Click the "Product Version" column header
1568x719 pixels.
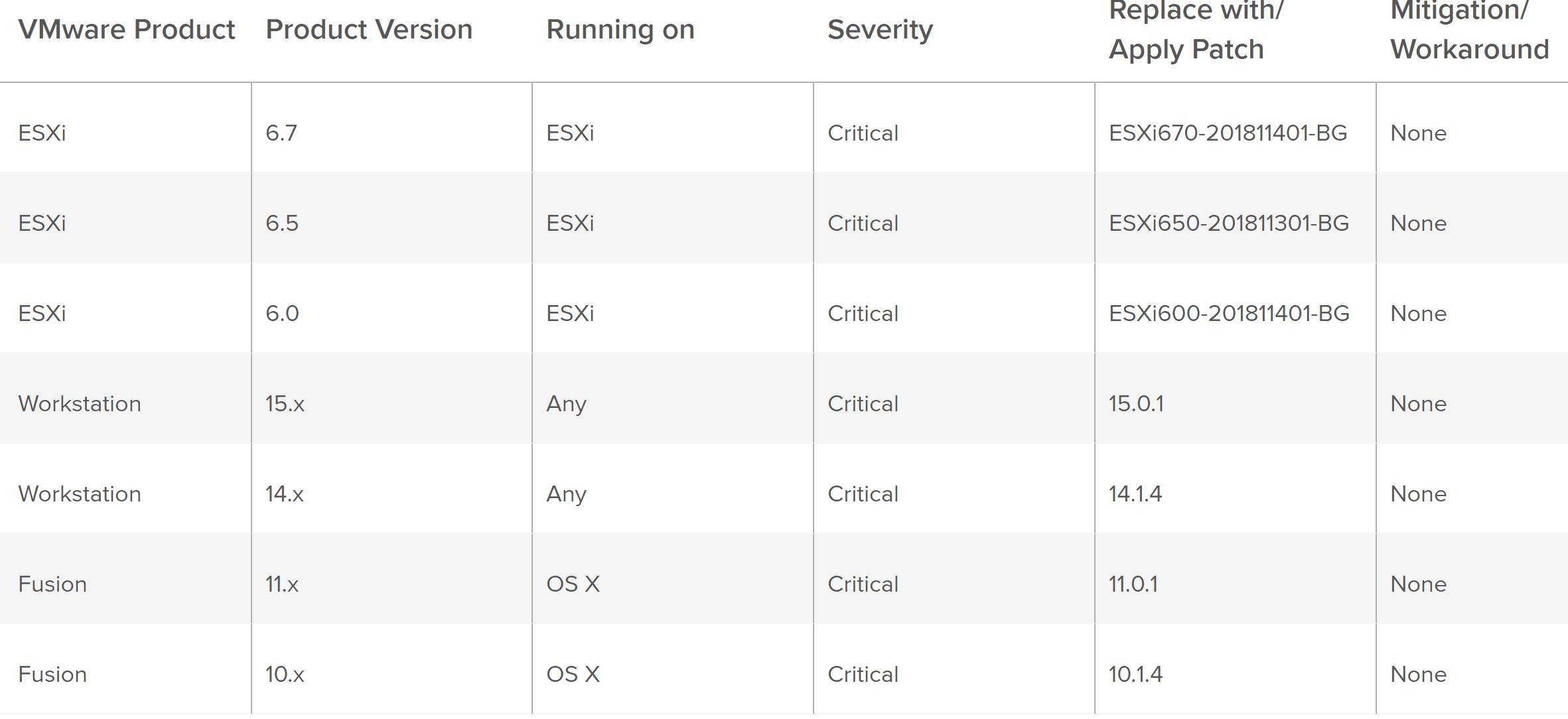click(x=369, y=30)
